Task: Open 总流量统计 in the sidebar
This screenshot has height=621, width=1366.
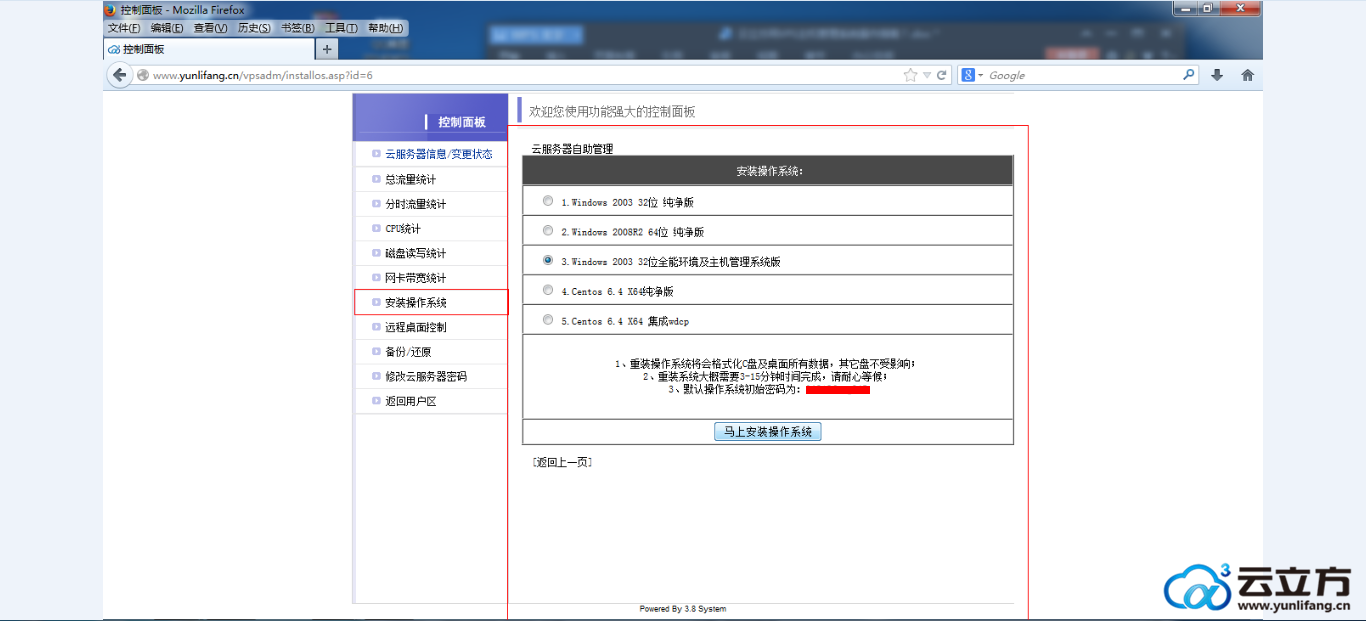Action: (x=410, y=179)
